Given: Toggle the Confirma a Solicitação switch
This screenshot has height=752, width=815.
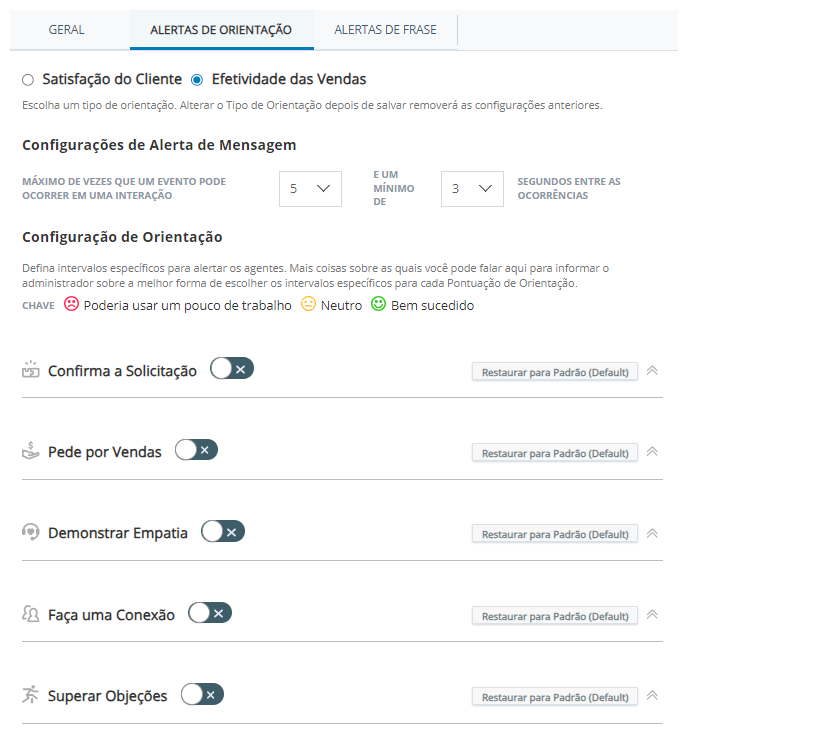Looking at the screenshot, I should click(232, 368).
